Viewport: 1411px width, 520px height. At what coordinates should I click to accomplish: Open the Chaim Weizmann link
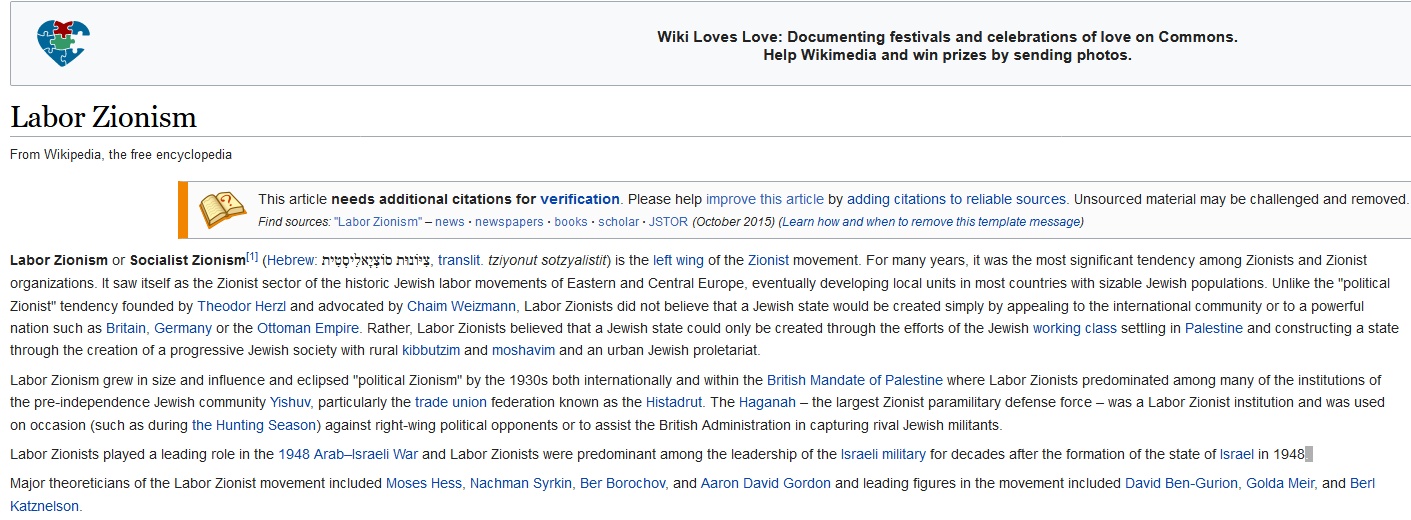(462, 306)
